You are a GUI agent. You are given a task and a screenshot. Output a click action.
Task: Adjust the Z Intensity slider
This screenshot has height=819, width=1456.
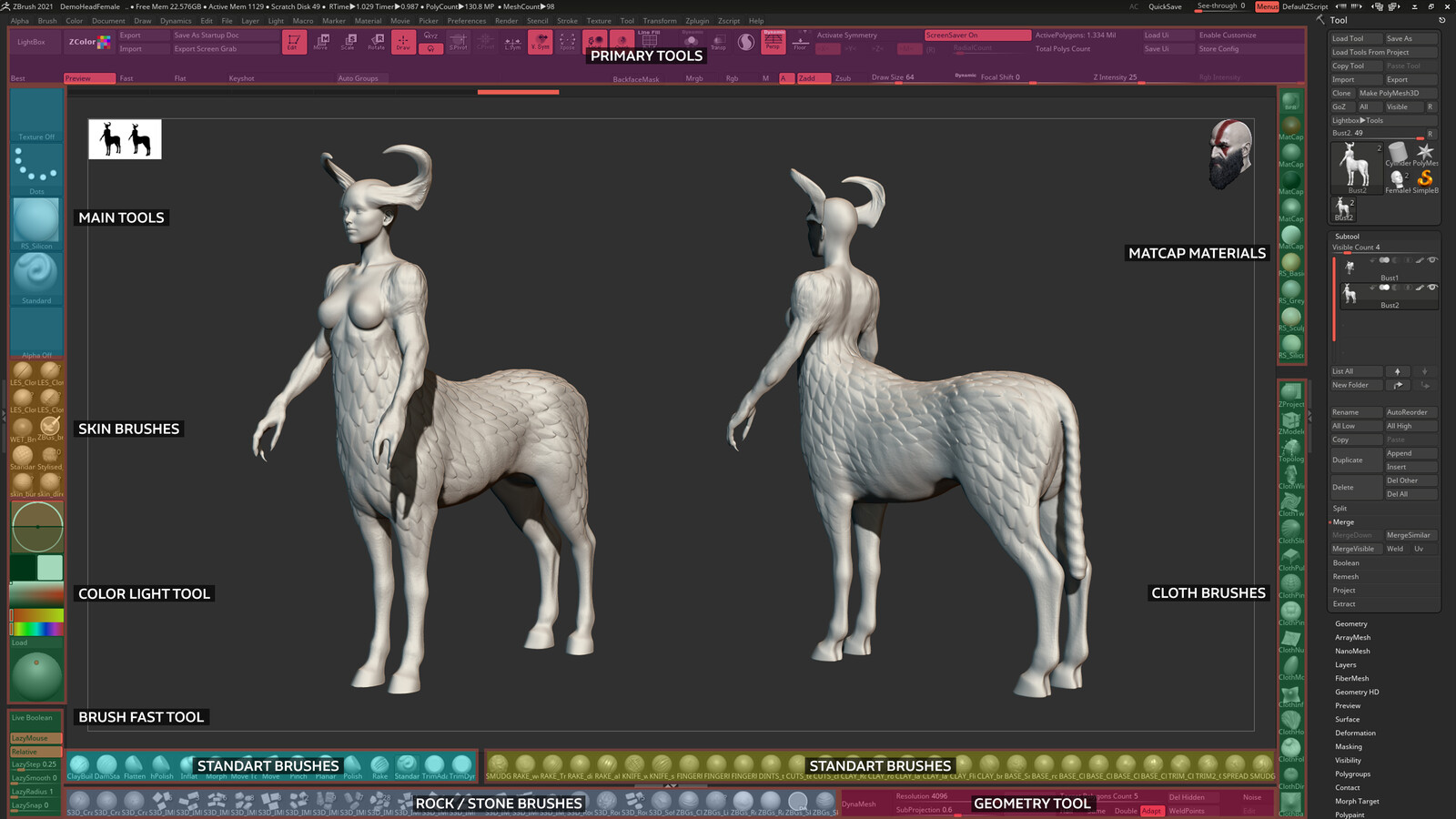point(1139,78)
